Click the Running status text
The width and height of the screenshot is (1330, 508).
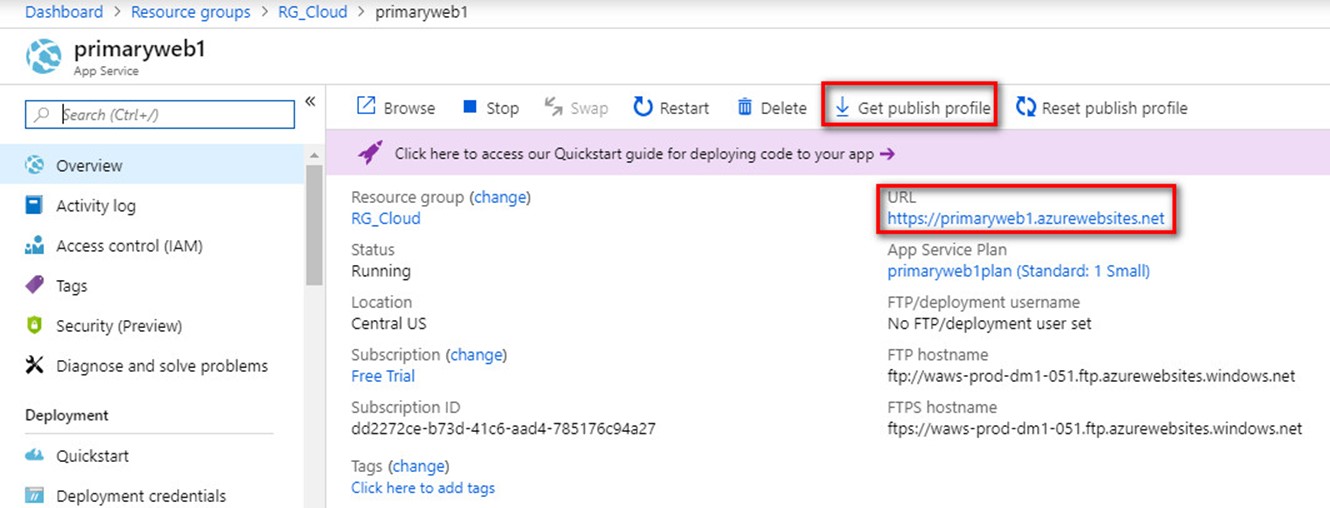pyautogui.click(x=381, y=271)
